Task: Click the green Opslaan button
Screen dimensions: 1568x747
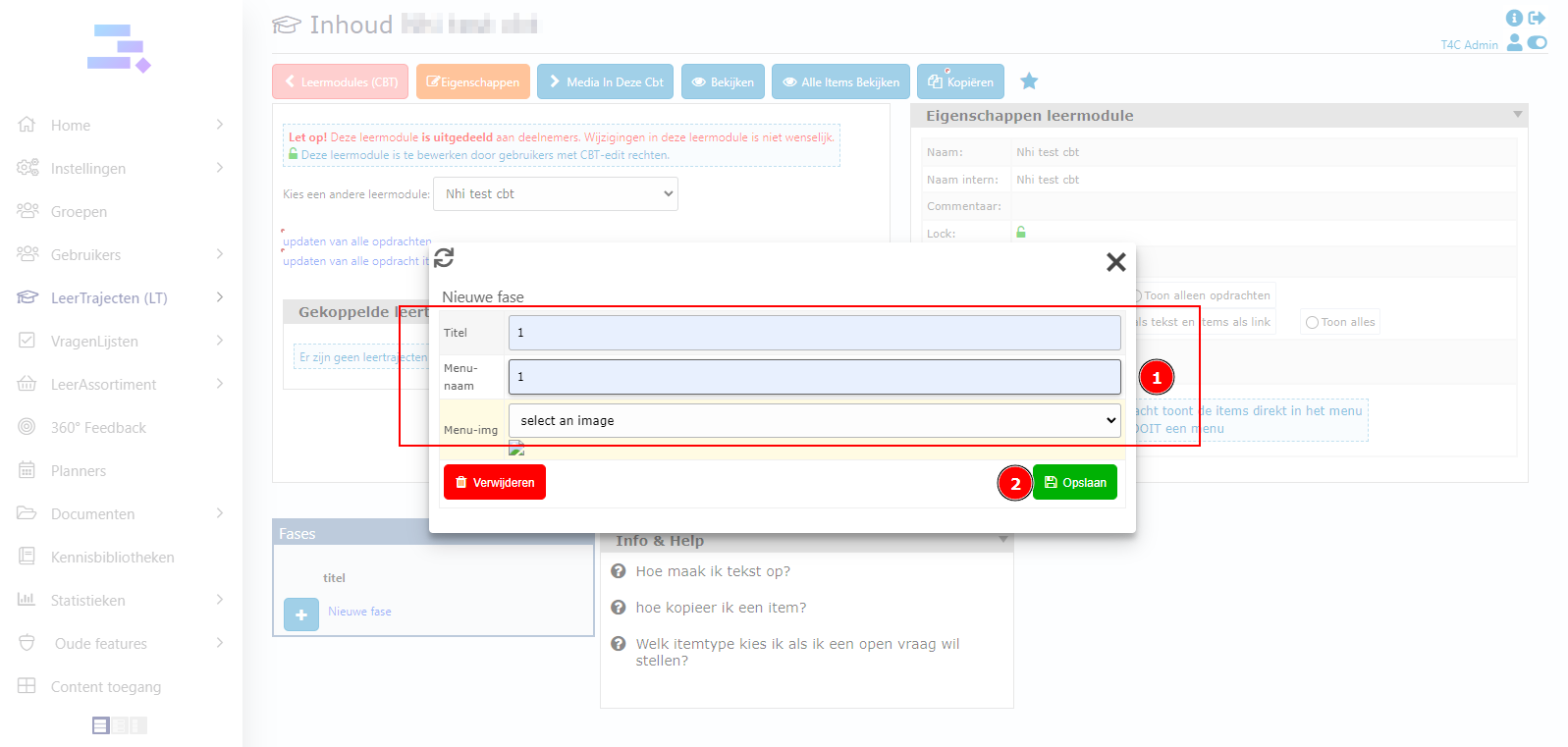Action: tap(1075, 482)
